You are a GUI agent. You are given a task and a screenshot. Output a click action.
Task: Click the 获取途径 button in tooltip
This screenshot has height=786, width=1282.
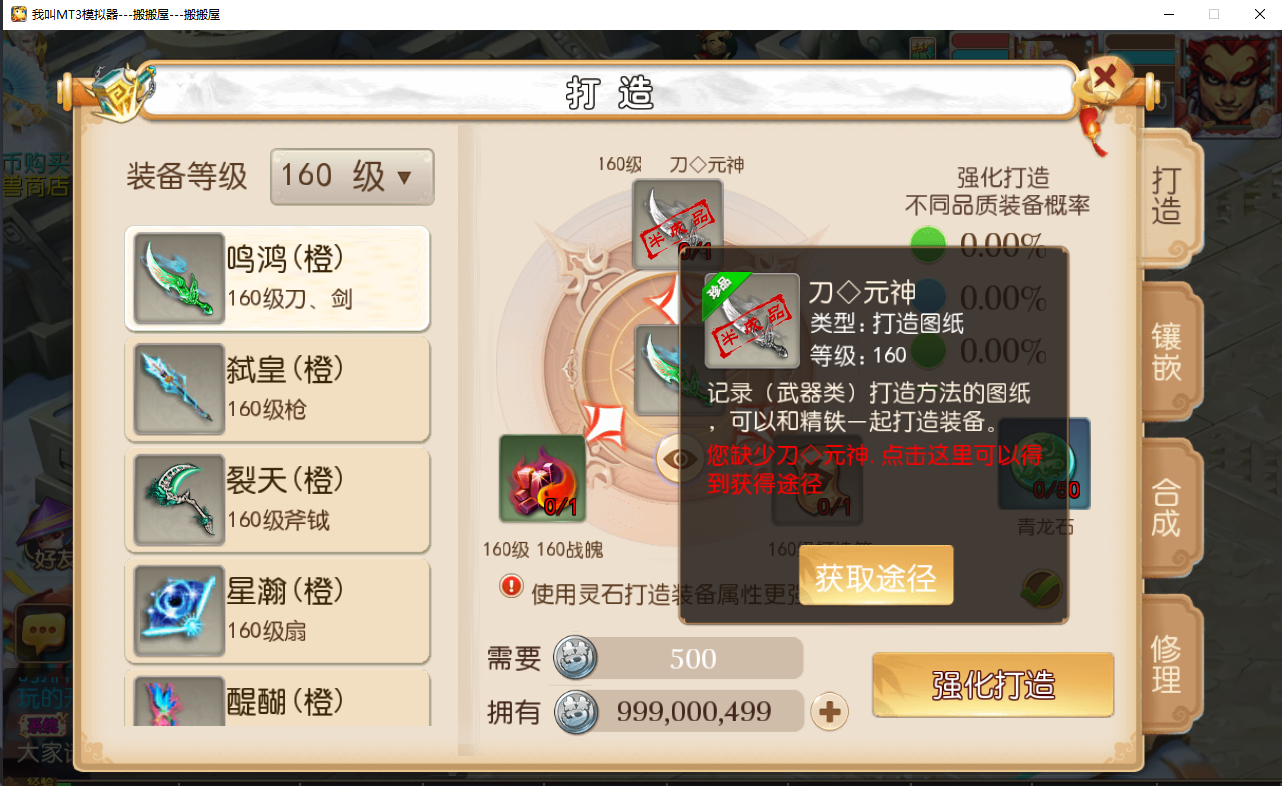(x=876, y=576)
